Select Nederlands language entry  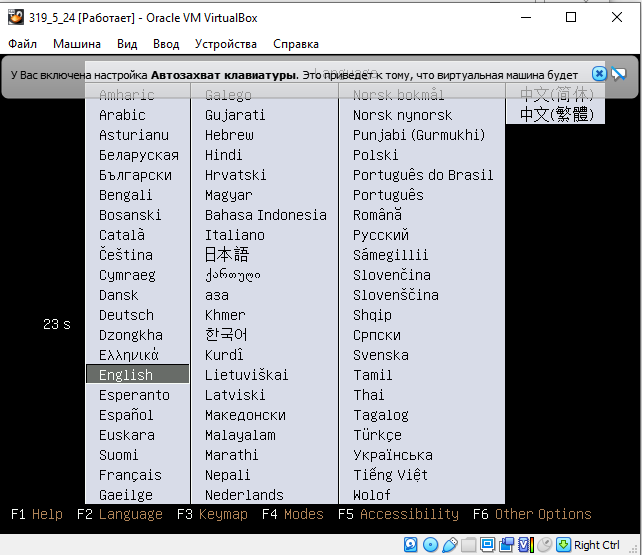coord(244,495)
